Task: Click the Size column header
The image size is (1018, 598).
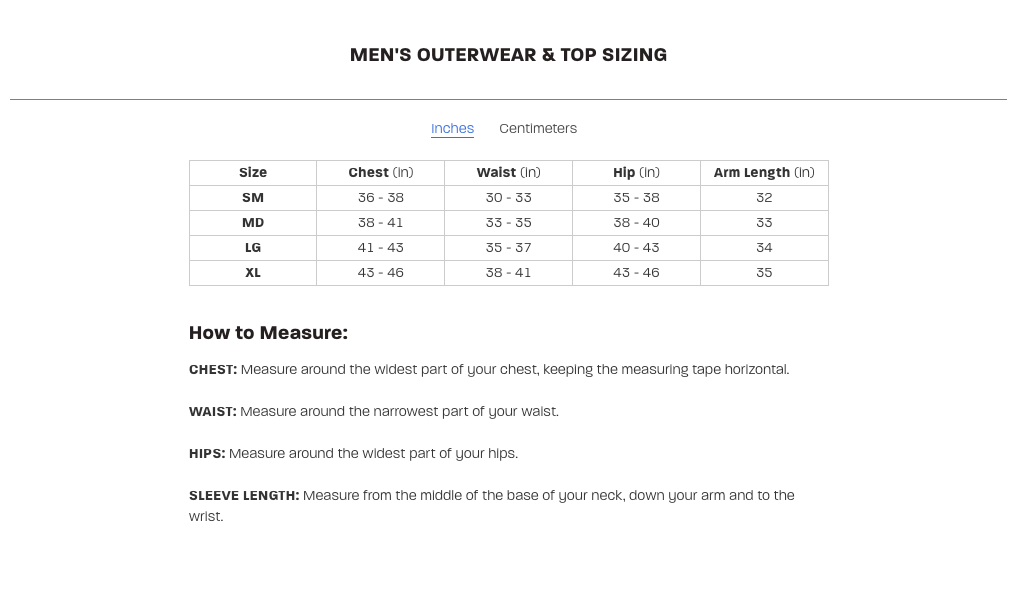Action: [253, 172]
